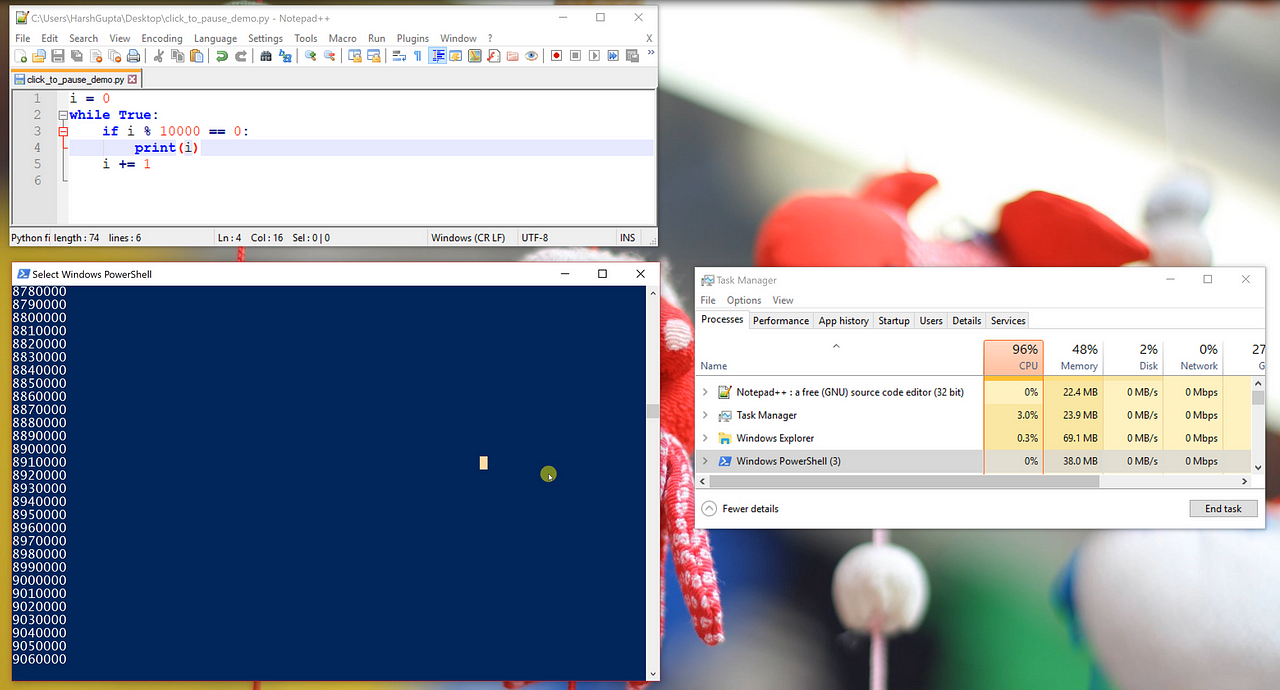Toggle the Function List panel icon
This screenshot has width=1280, height=690.
click(494, 56)
